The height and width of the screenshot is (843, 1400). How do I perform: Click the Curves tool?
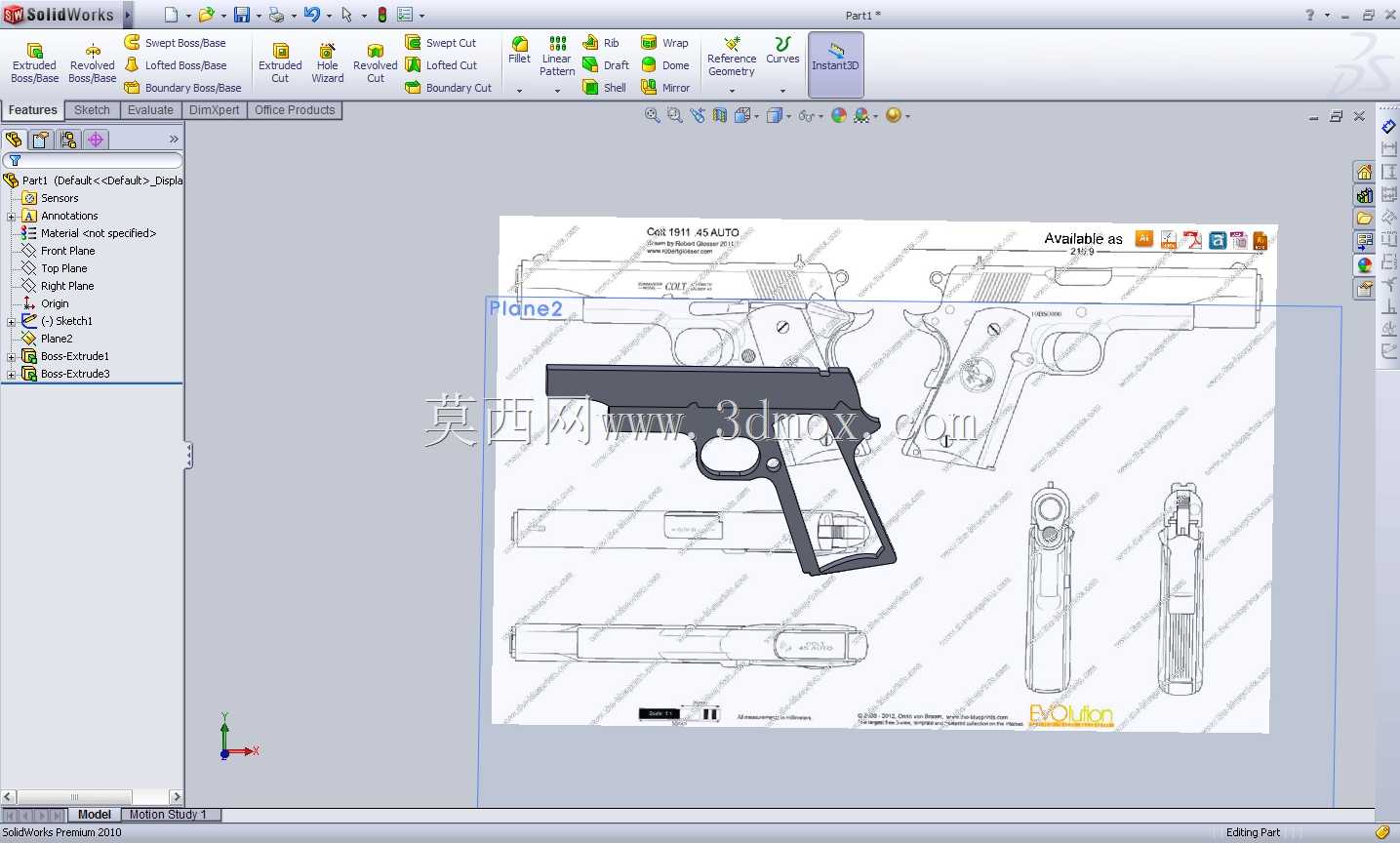tap(782, 51)
